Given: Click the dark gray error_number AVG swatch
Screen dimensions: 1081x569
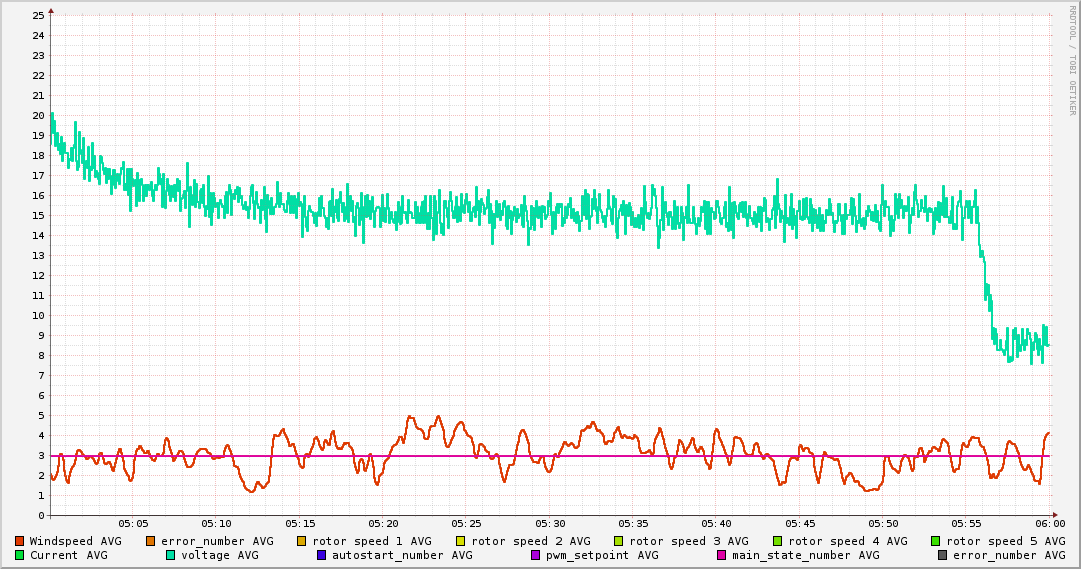Looking at the screenshot, I should click(943, 555).
